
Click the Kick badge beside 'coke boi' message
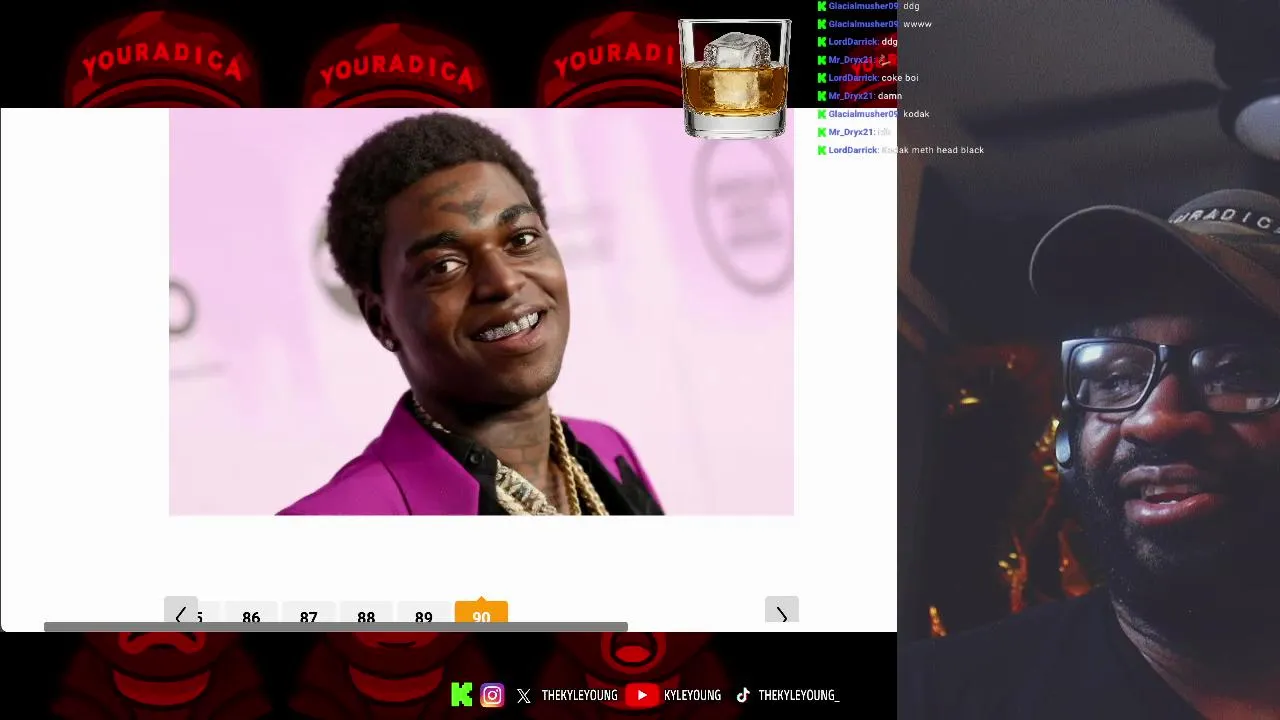pos(822,78)
